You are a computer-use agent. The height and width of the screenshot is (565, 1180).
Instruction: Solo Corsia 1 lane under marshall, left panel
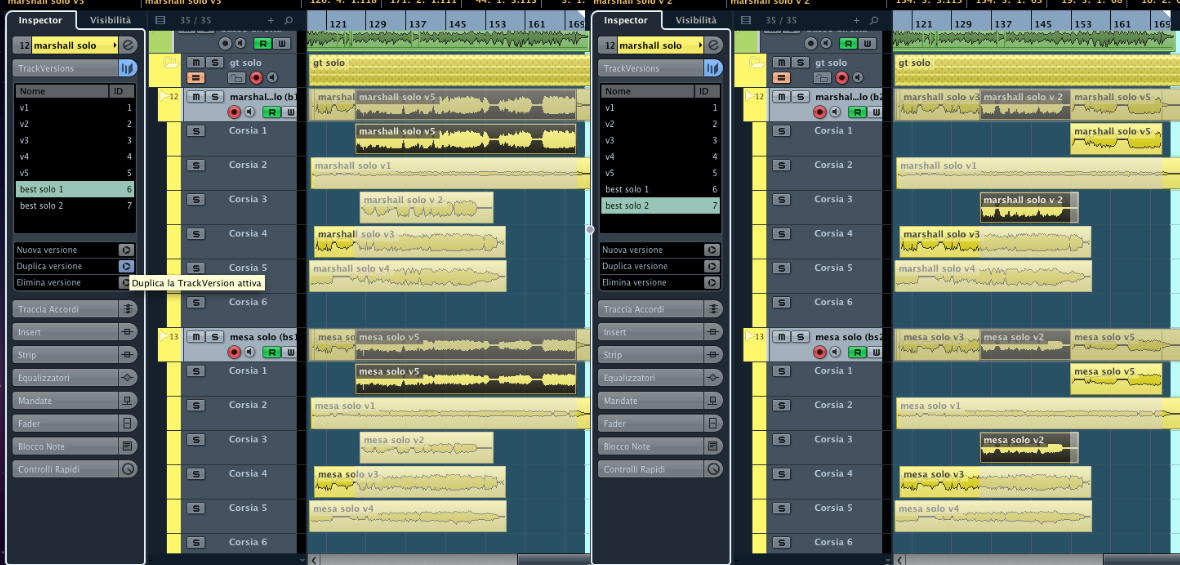[x=196, y=131]
